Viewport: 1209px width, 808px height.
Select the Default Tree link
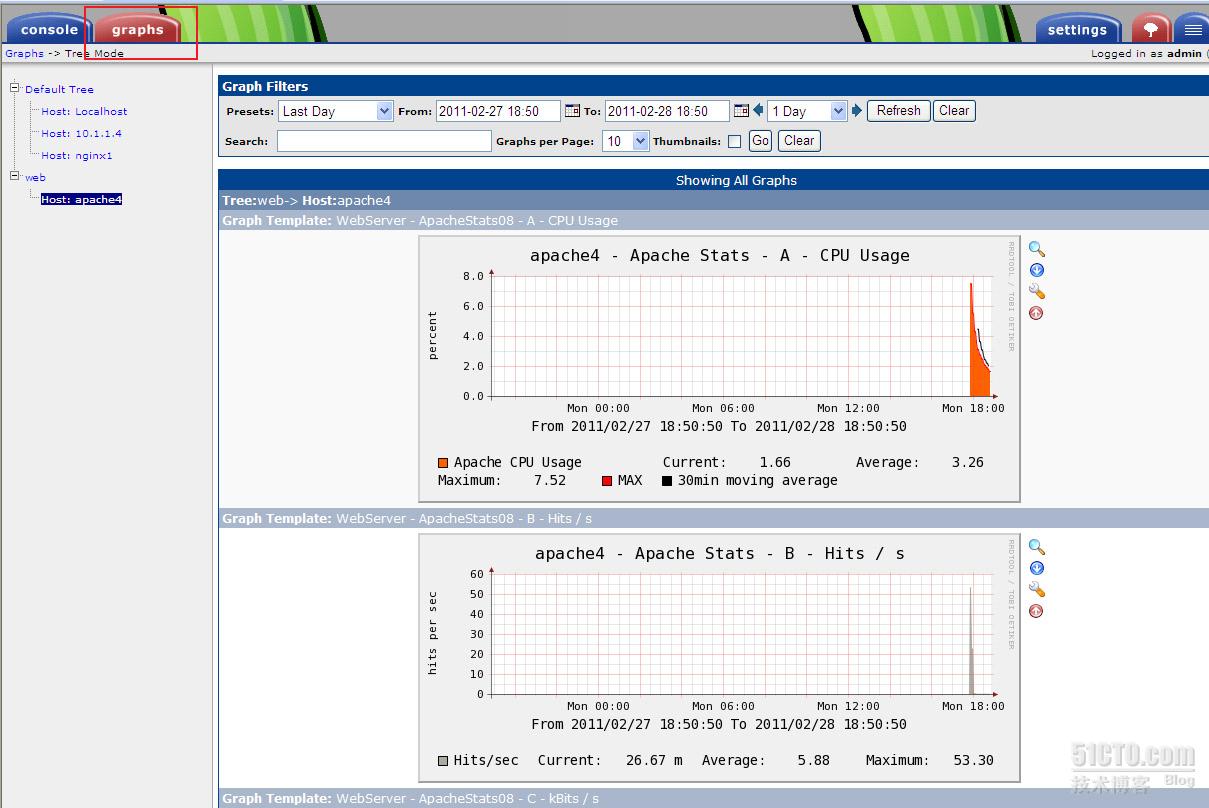click(x=59, y=89)
